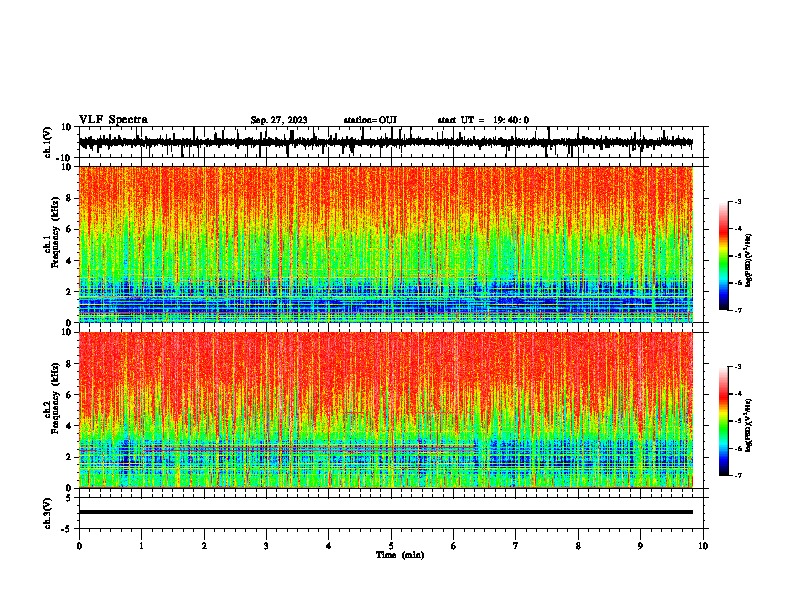
Task: Click the "6" kHz tick on ch.2 spectrogram axis
Action: pyautogui.click(x=69, y=395)
